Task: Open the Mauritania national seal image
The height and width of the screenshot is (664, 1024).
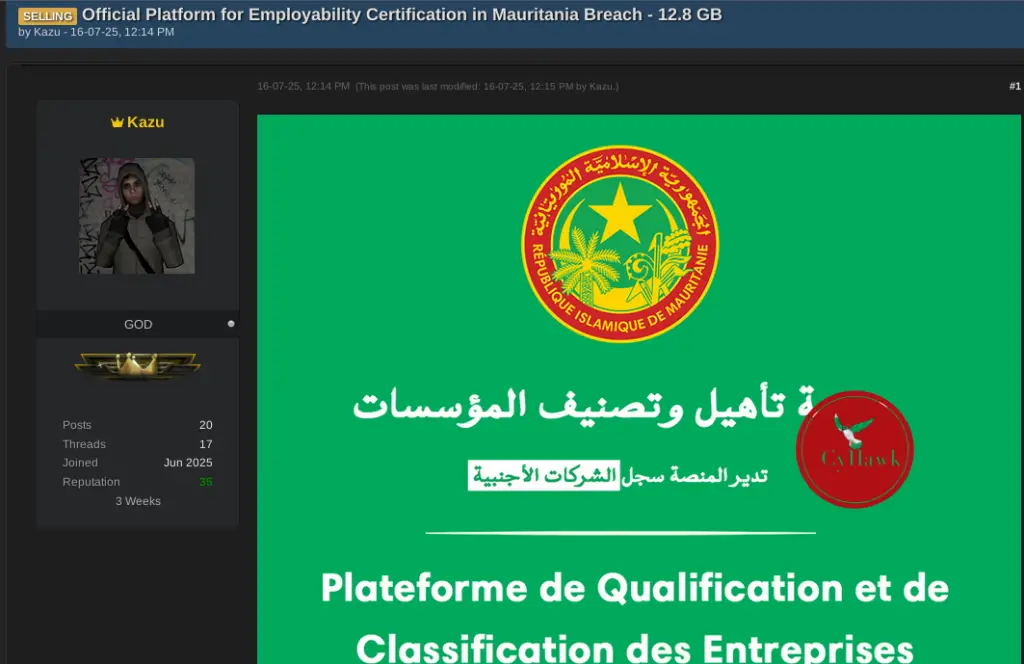Action: pyautogui.click(x=620, y=243)
